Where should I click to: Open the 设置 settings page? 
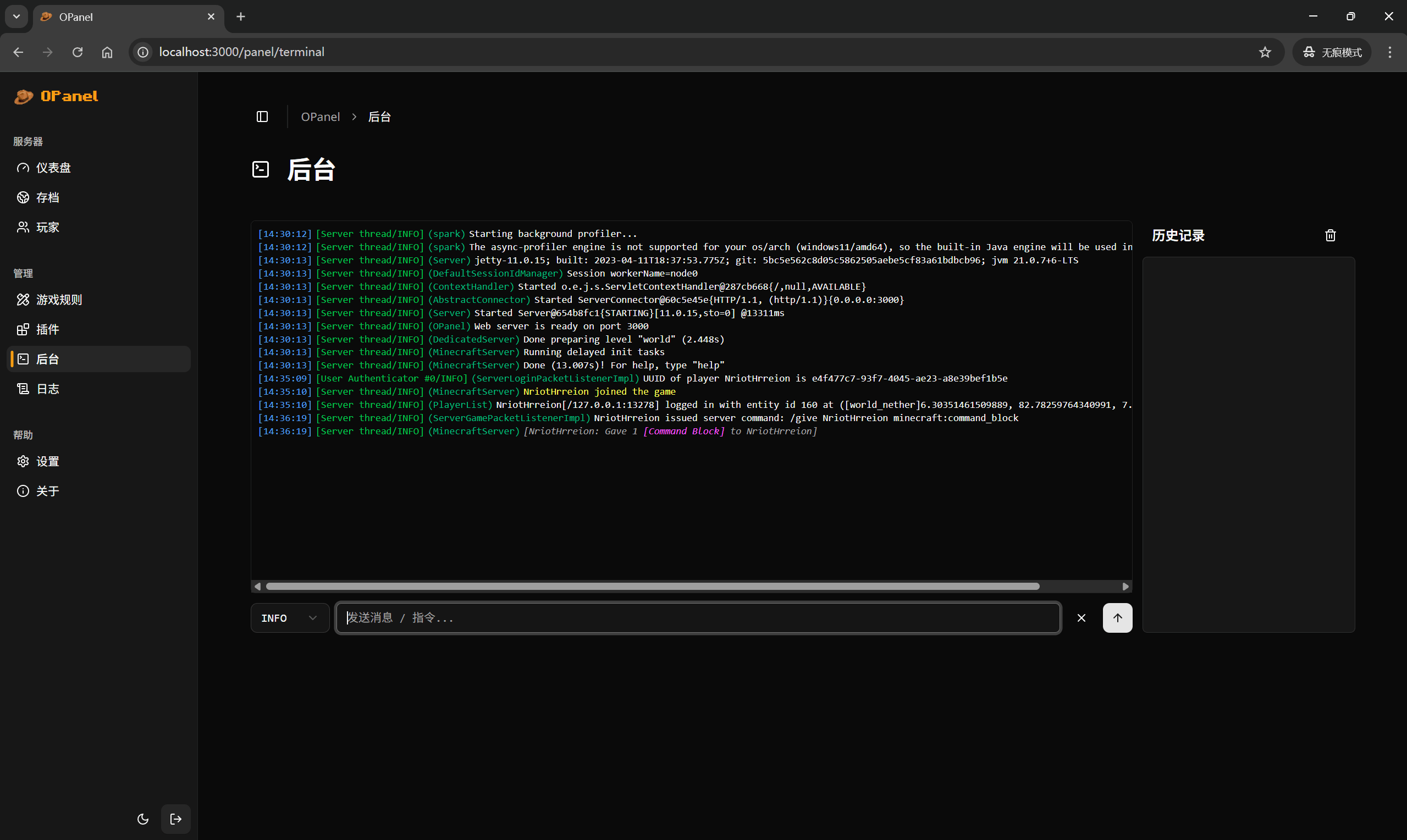pos(47,461)
